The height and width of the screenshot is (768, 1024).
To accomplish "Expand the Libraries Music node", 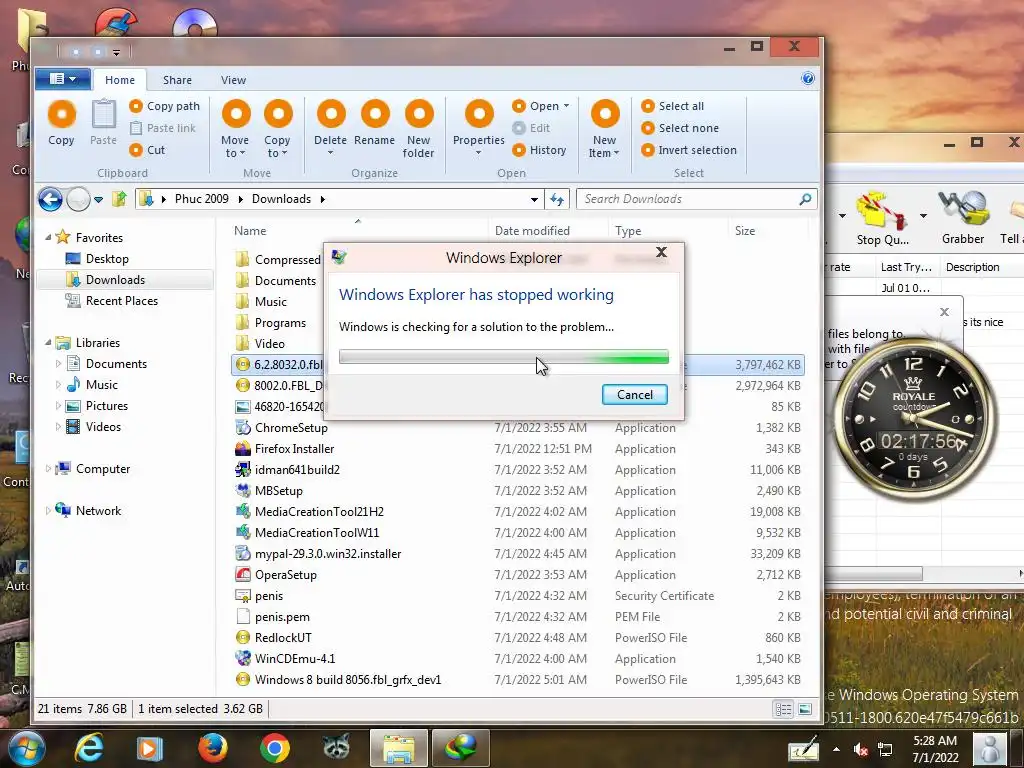I will pos(58,385).
